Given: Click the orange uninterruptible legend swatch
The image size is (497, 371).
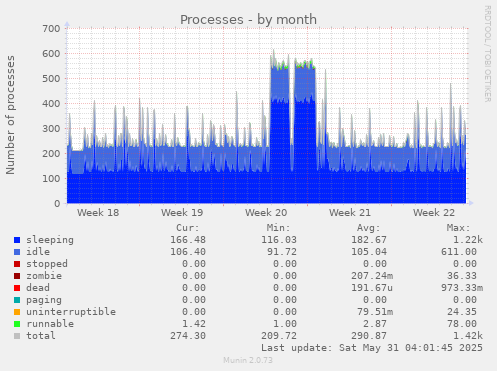Looking at the screenshot, I should (x=17, y=312).
